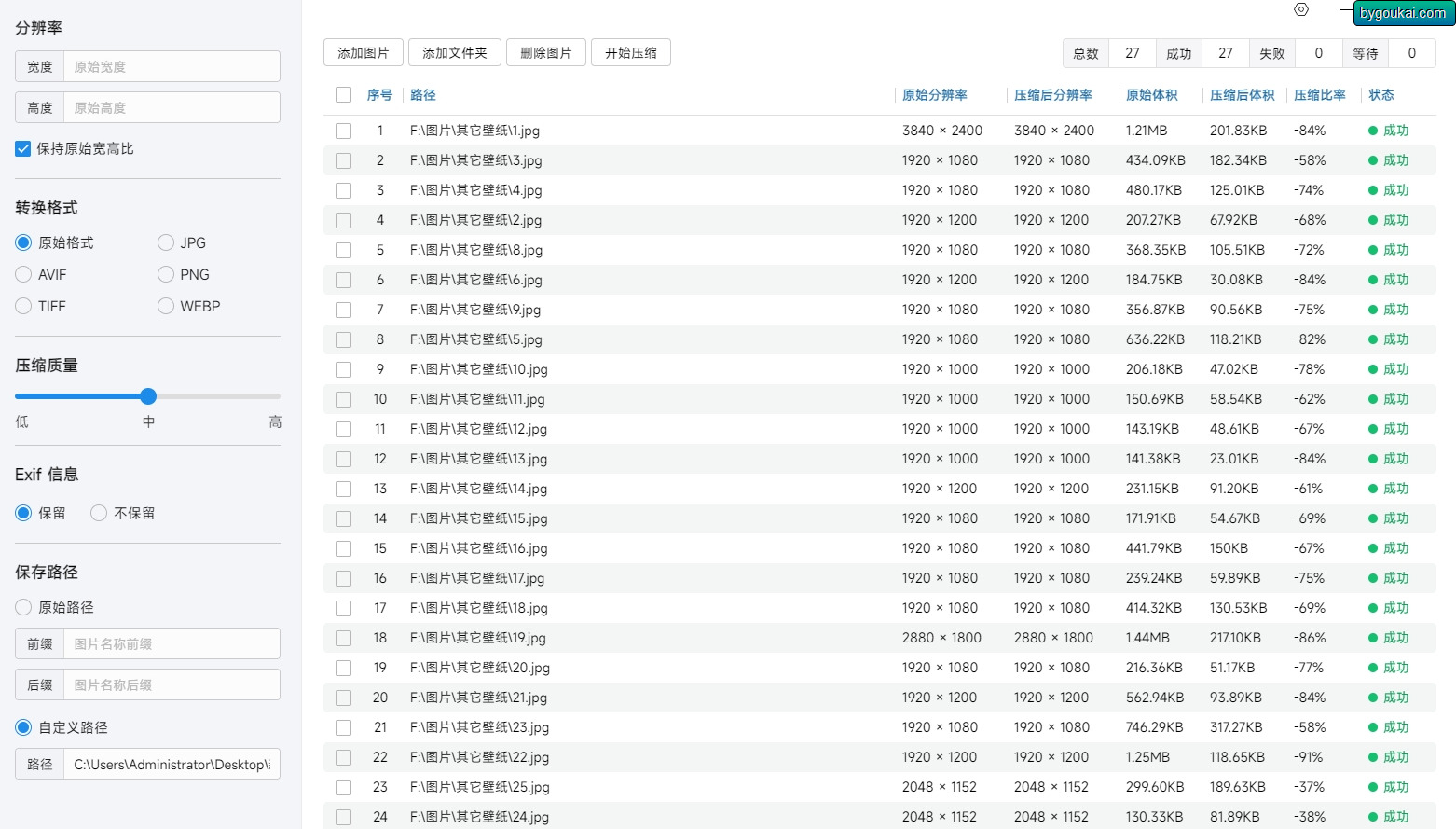
Task: Click the -91% compression ratio cell
Action: coord(1310,757)
